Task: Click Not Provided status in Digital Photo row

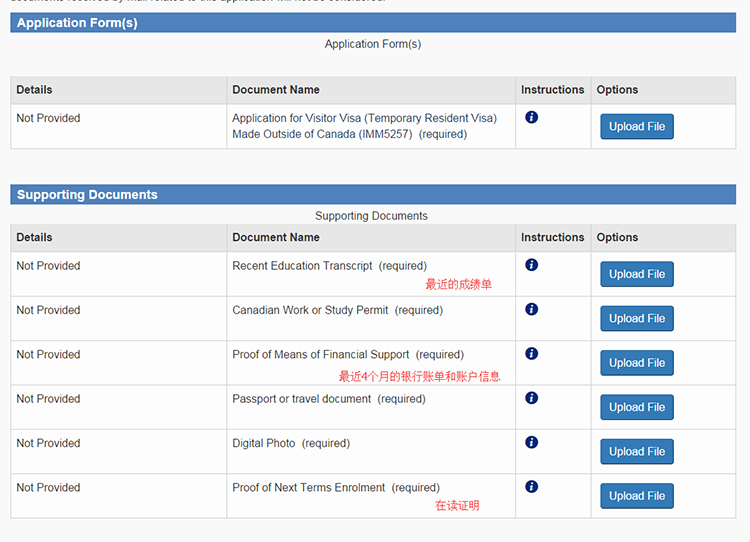Action: pos(48,443)
